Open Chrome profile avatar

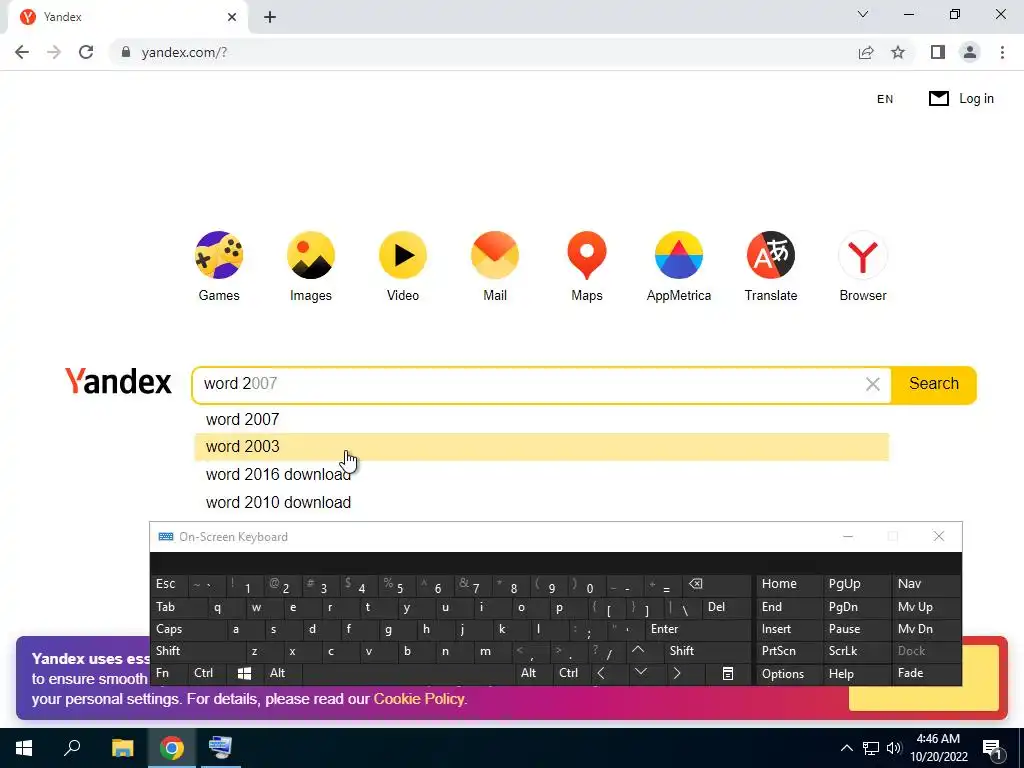970,52
